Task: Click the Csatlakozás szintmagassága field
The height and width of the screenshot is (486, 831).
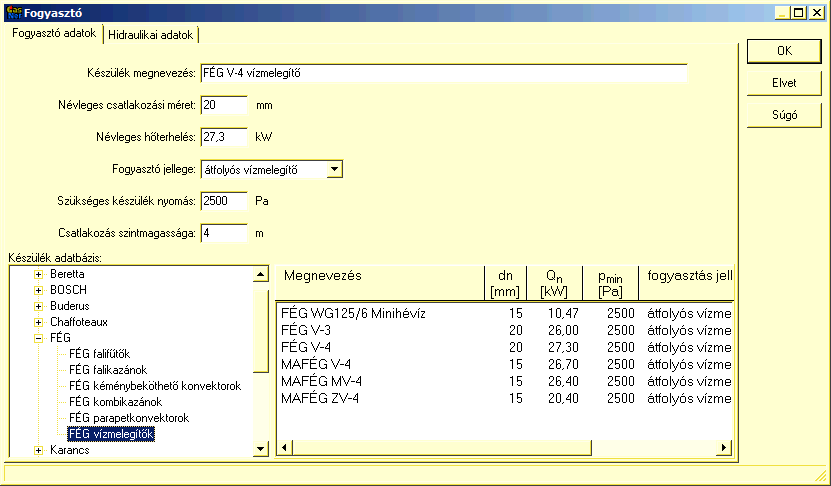Action: tap(224, 233)
